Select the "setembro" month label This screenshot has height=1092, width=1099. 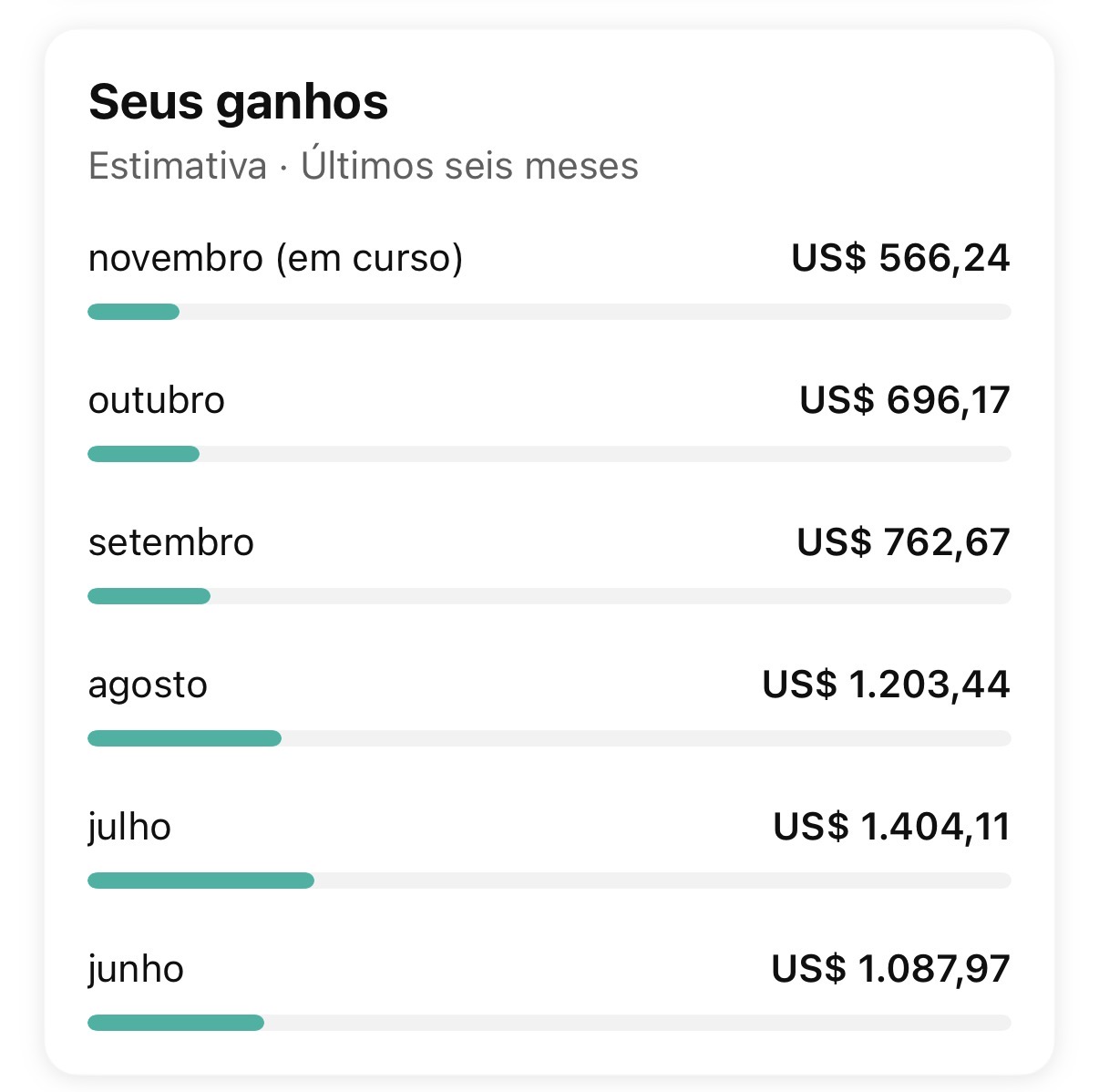(x=170, y=541)
